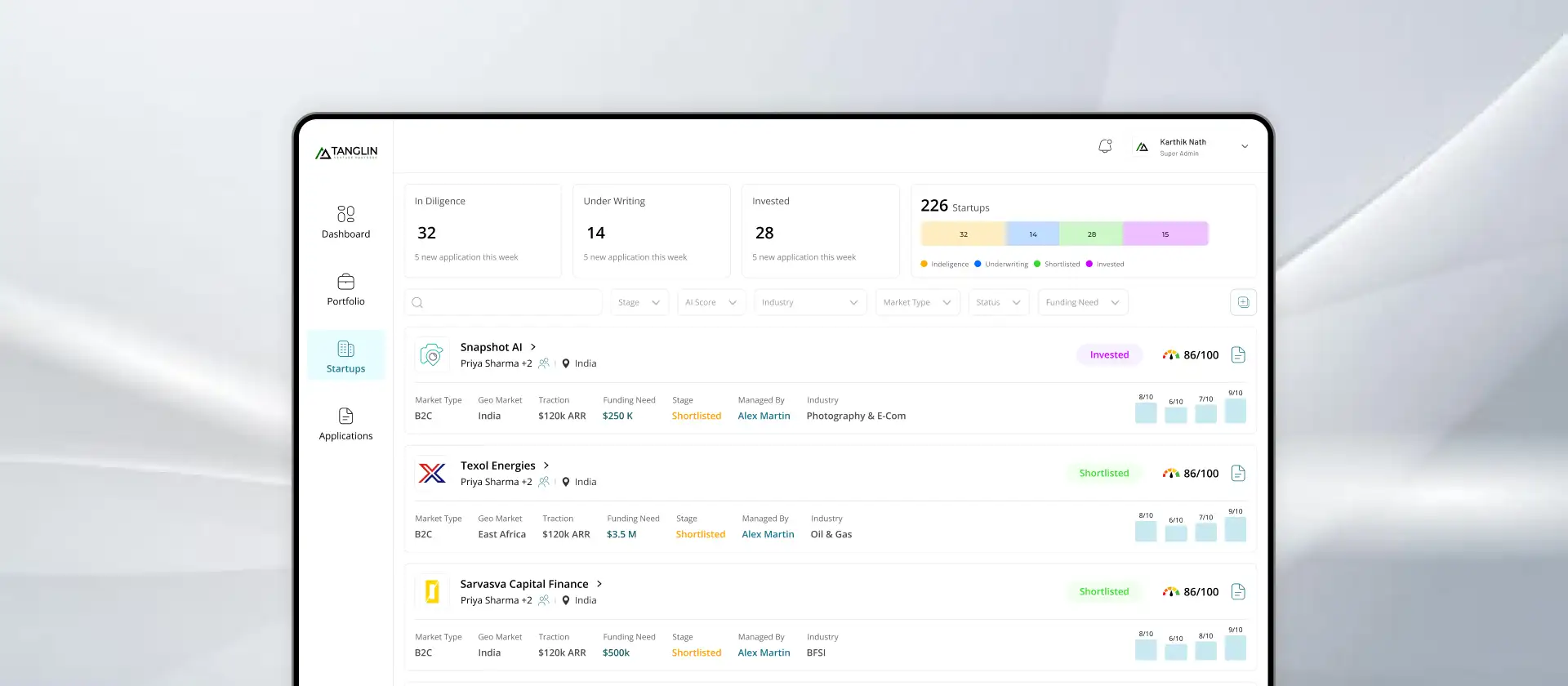Screen dimensions: 1568x686
Task: Click the score gauge icon for Texol Energies
Action: [1171, 473]
